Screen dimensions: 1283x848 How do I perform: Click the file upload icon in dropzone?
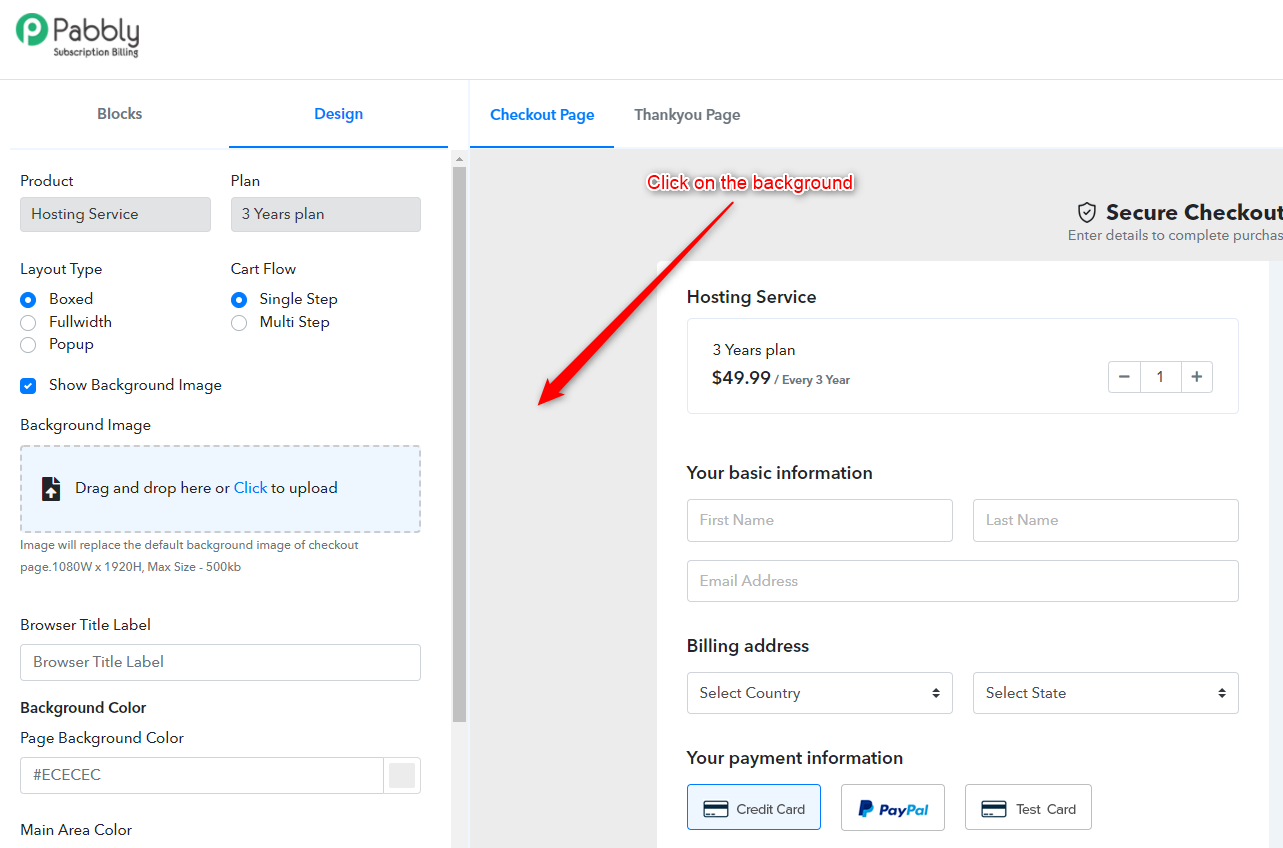[51, 488]
